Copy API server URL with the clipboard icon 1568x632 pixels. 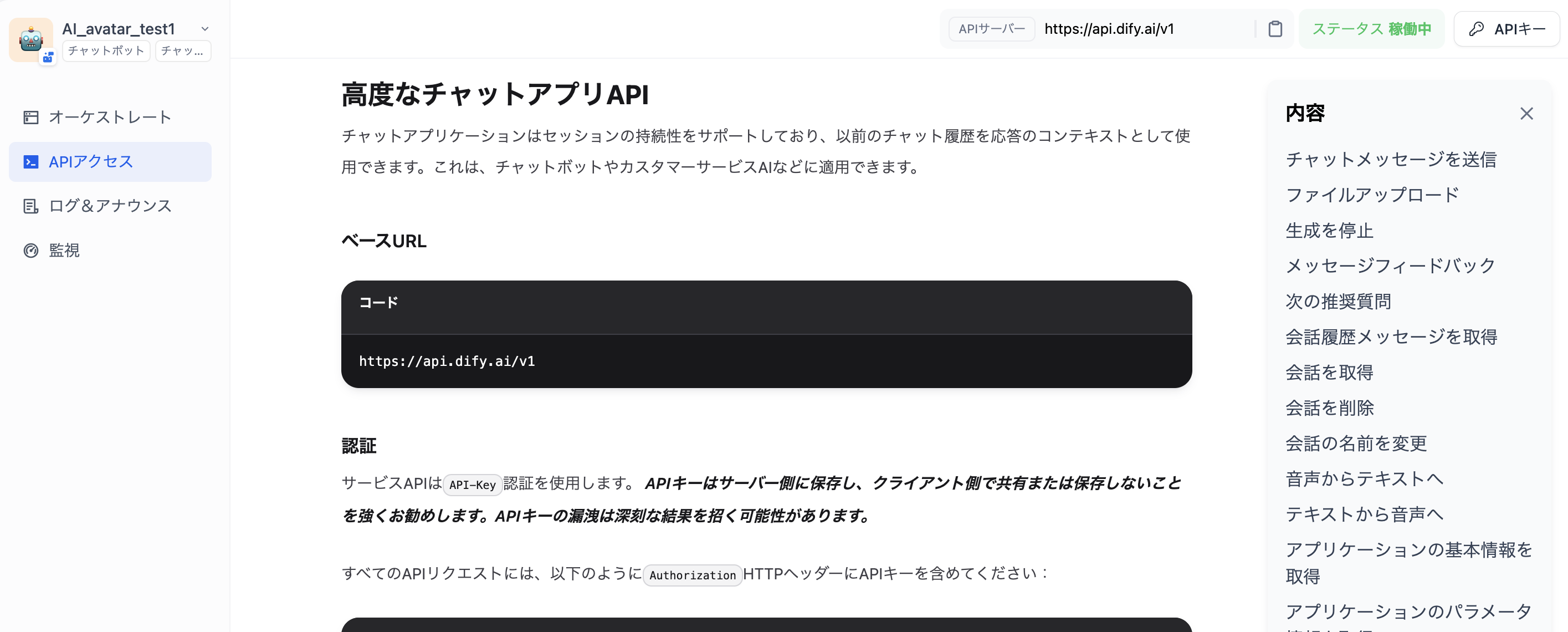(1276, 29)
